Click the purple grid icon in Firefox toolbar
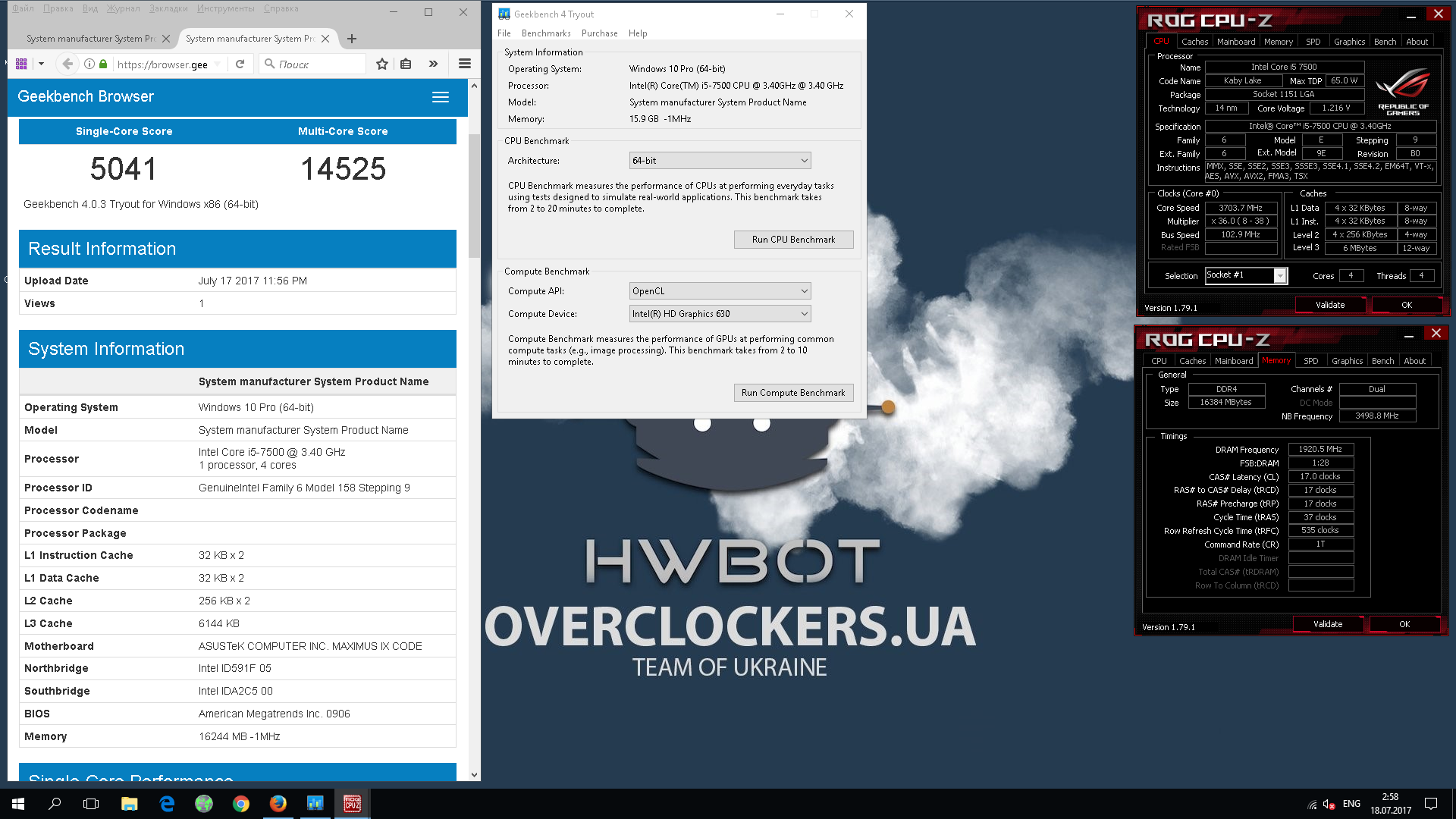The width and height of the screenshot is (1456, 819). pos(21,64)
